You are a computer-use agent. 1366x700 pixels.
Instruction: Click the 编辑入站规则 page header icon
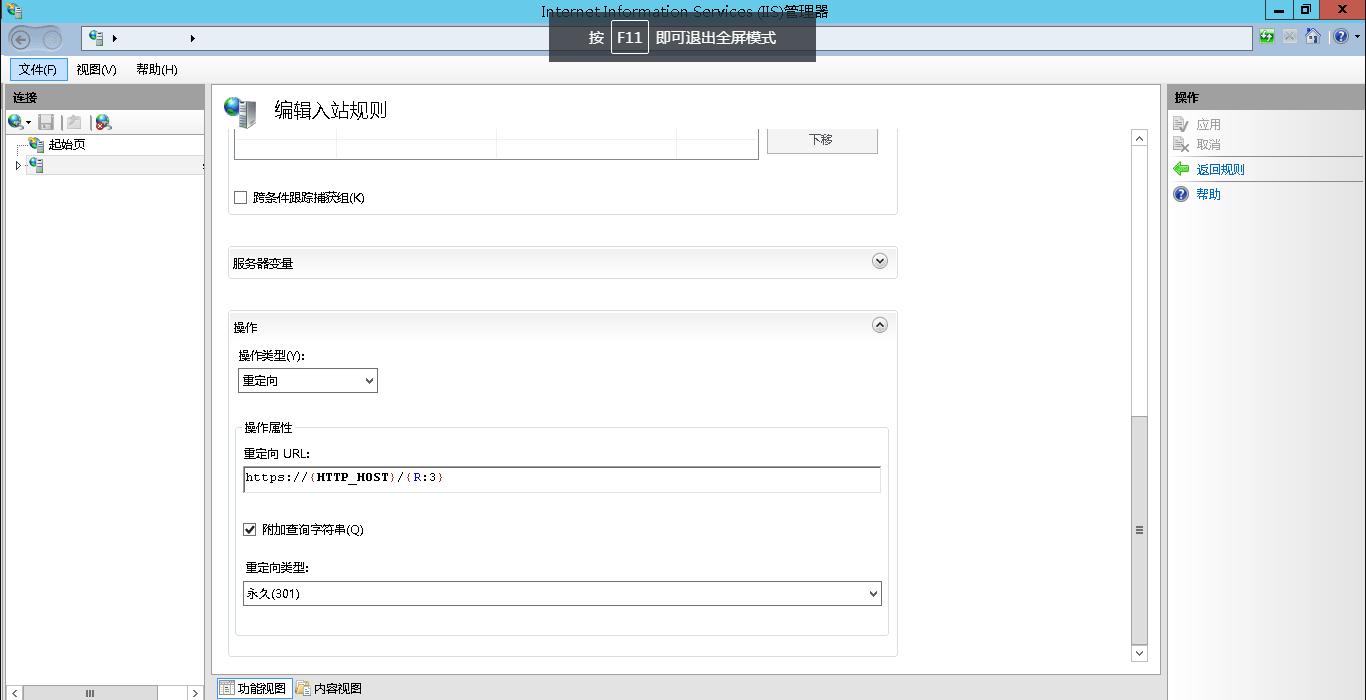[x=240, y=111]
